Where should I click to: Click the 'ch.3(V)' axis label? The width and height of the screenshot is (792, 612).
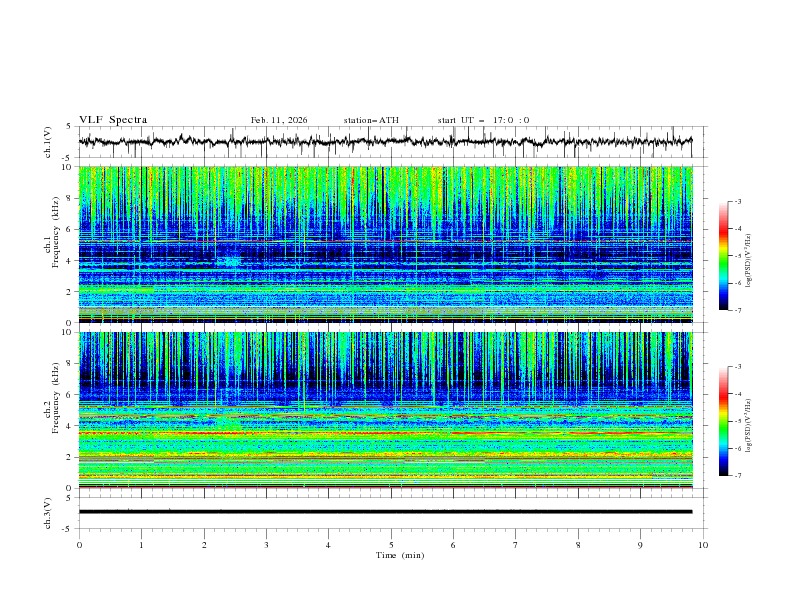(48, 513)
